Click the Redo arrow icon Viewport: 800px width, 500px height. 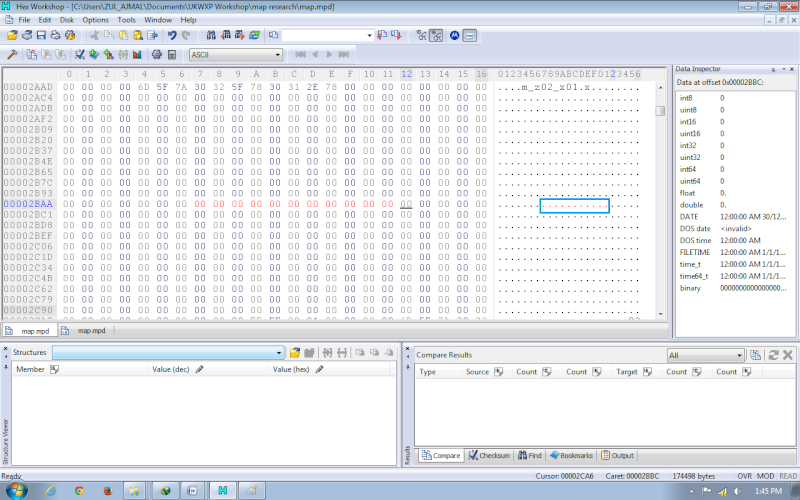coord(186,35)
